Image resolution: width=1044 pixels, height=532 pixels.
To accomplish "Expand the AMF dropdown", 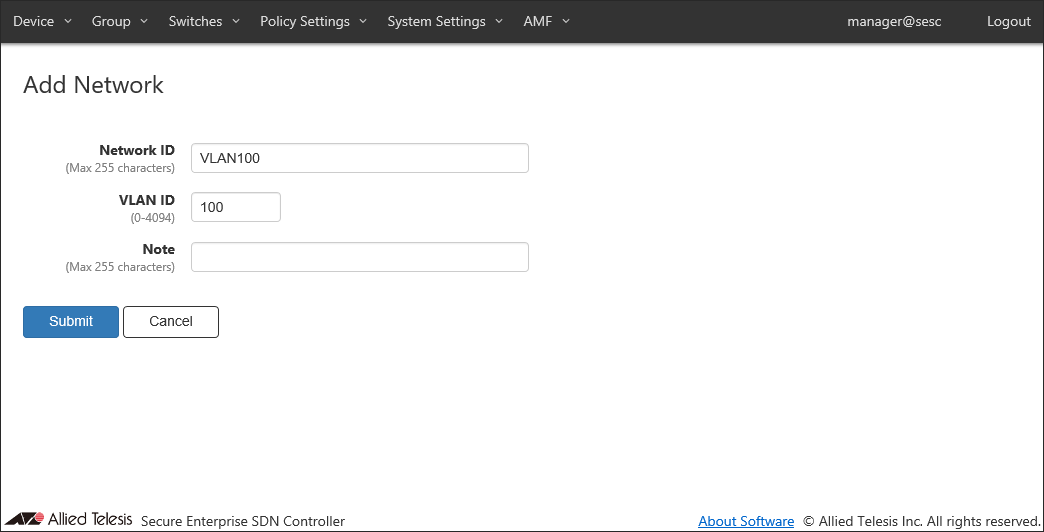I will point(546,21).
